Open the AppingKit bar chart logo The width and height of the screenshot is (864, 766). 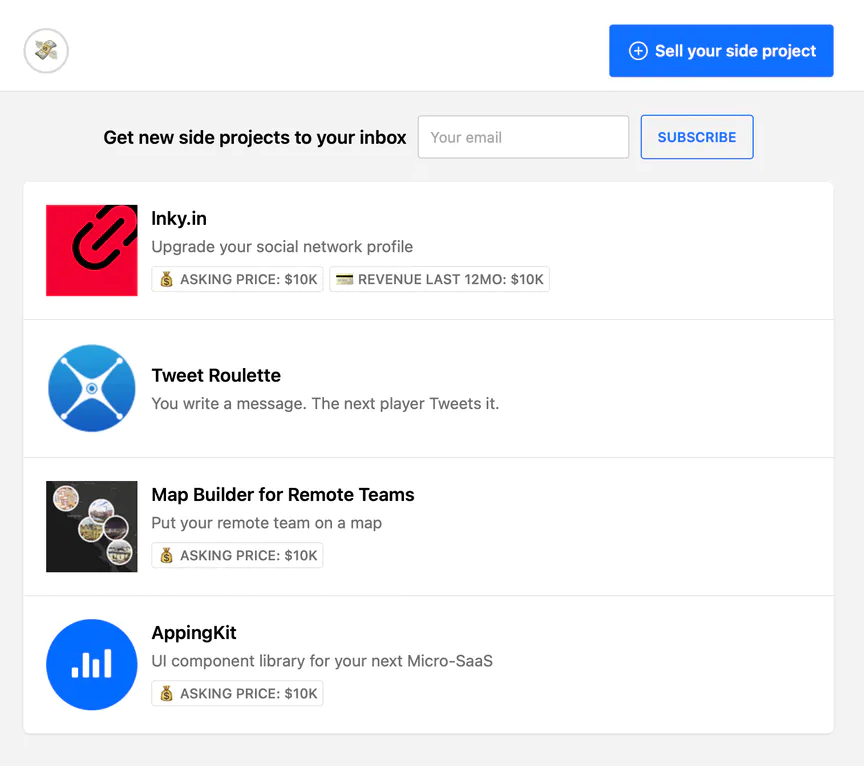click(x=91, y=665)
